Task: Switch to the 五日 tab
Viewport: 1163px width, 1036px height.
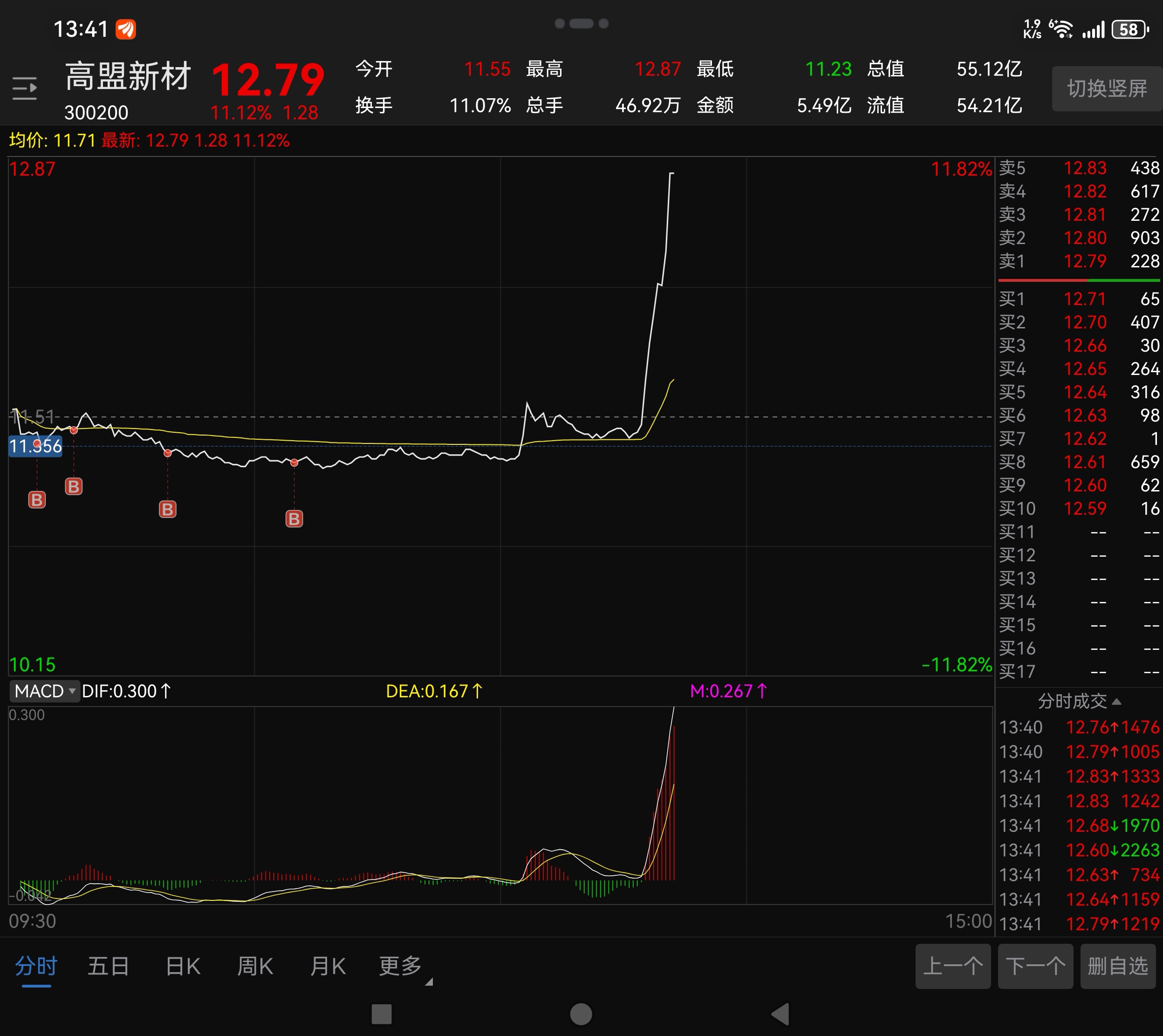Action: [x=108, y=966]
